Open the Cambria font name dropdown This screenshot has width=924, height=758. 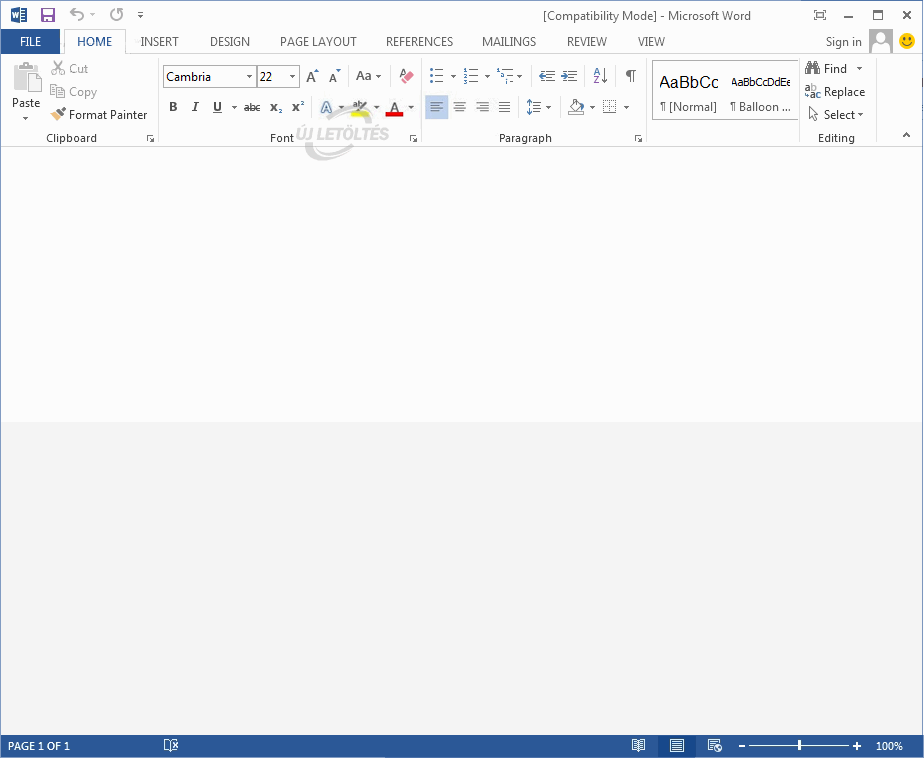pyautogui.click(x=249, y=77)
